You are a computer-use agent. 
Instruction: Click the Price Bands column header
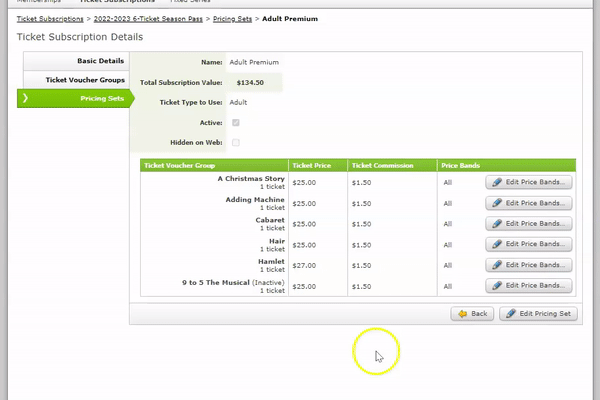pos(507,165)
